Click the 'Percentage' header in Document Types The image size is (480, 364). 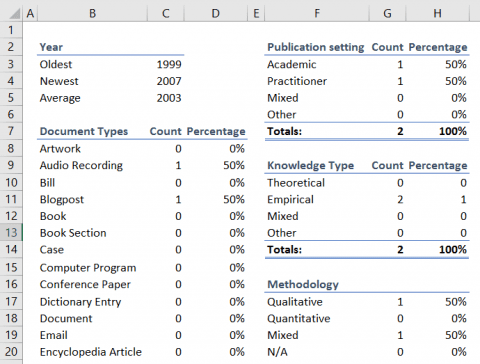[216, 131]
